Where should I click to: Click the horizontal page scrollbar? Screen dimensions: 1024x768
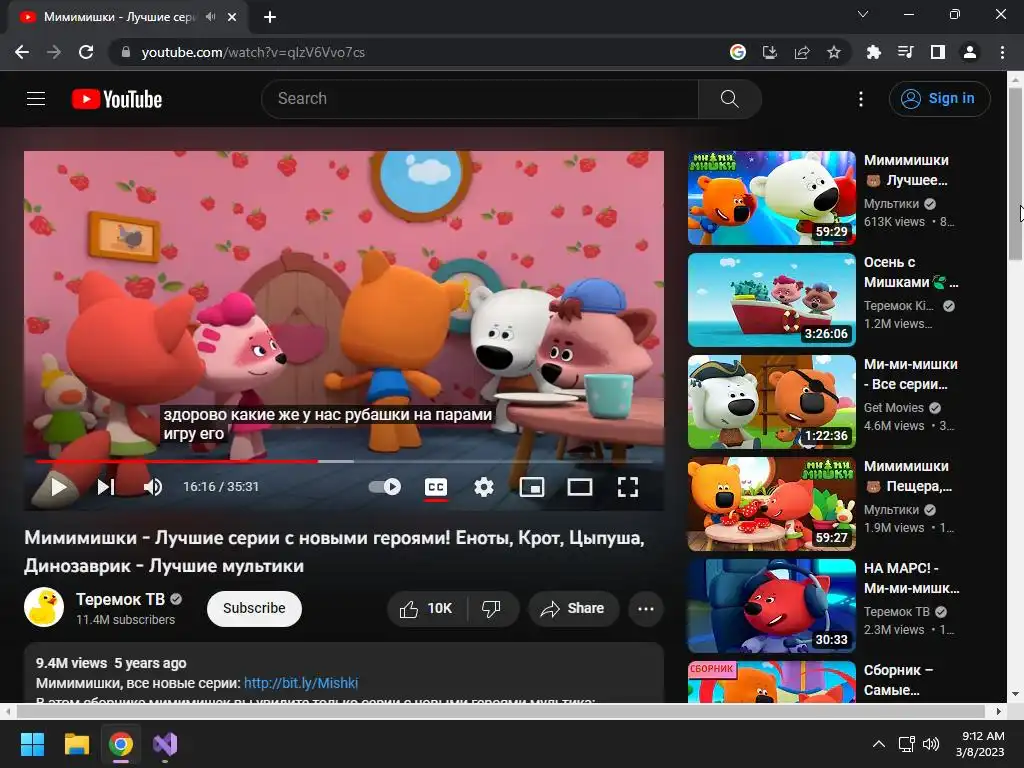point(500,711)
